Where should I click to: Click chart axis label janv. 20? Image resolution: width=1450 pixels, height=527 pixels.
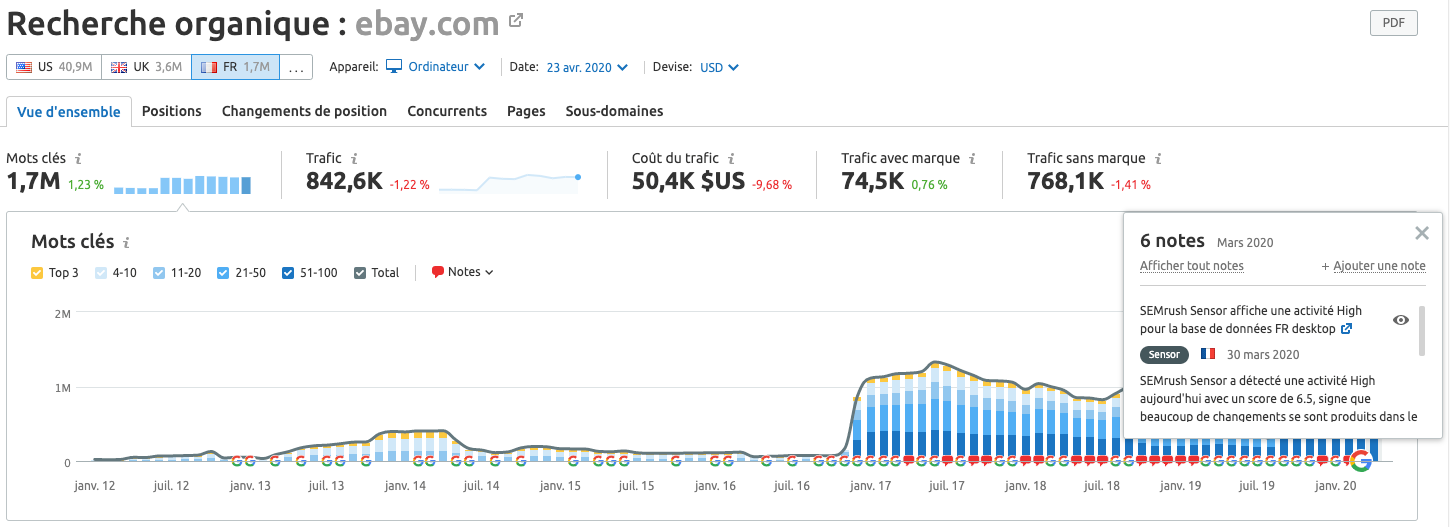[x=1336, y=486]
